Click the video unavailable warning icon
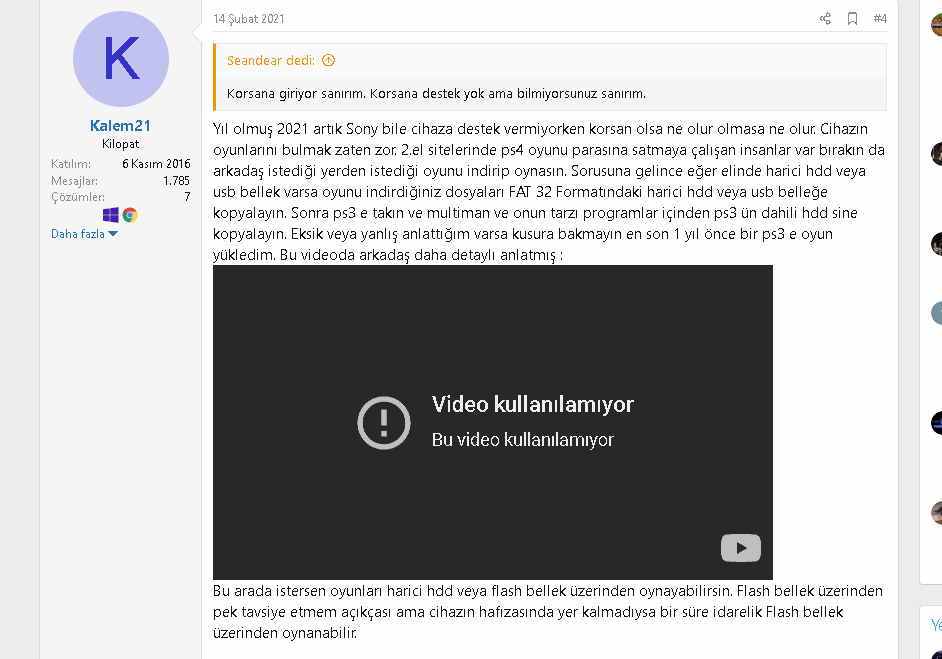Viewport: 942px width, 659px height. pos(384,422)
